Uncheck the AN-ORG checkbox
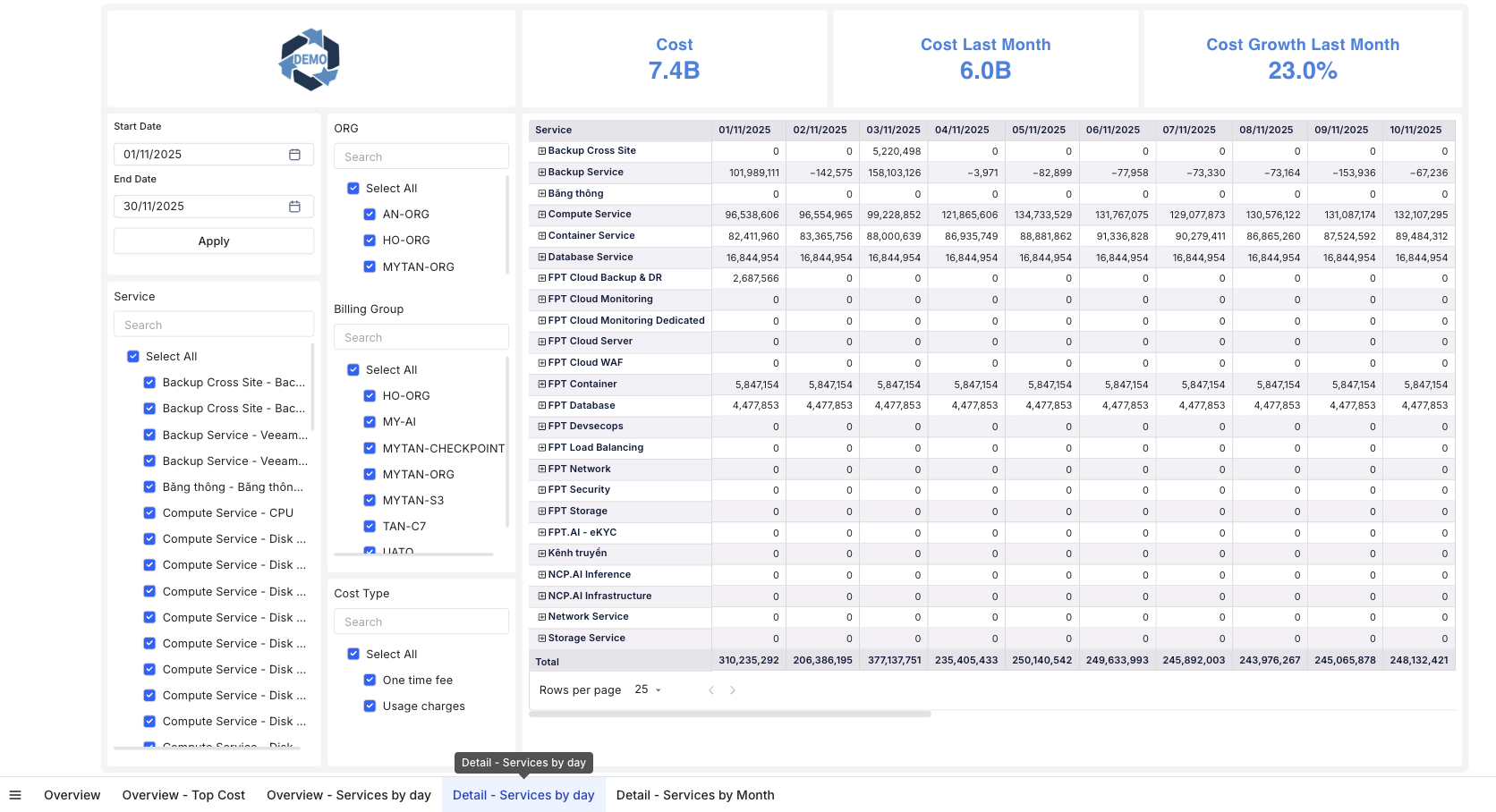 point(370,214)
